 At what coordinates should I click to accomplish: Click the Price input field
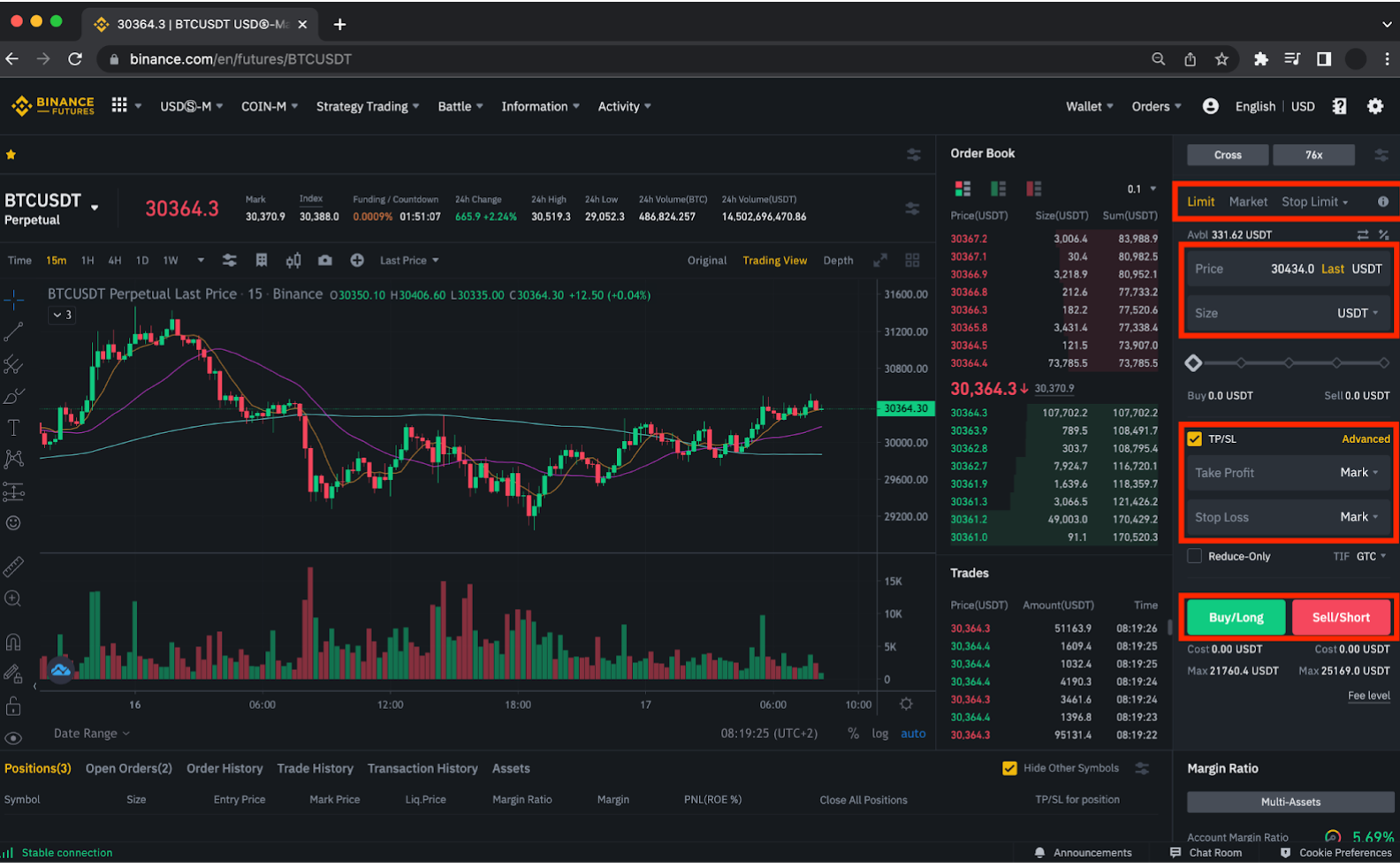click(x=1288, y=269)
